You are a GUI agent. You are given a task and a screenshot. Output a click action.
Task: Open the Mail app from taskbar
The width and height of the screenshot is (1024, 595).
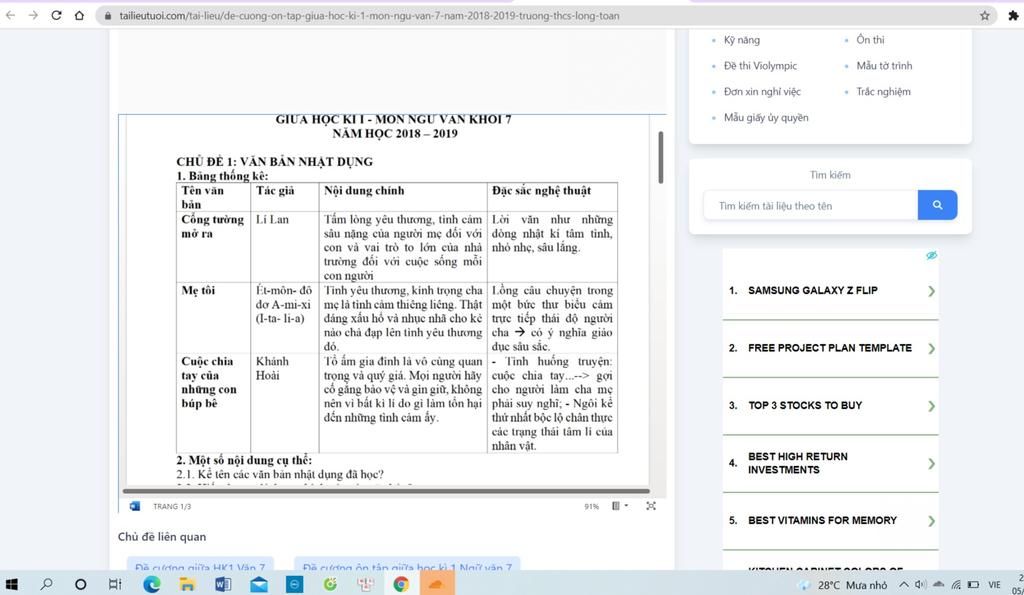(x=259, y=585)
